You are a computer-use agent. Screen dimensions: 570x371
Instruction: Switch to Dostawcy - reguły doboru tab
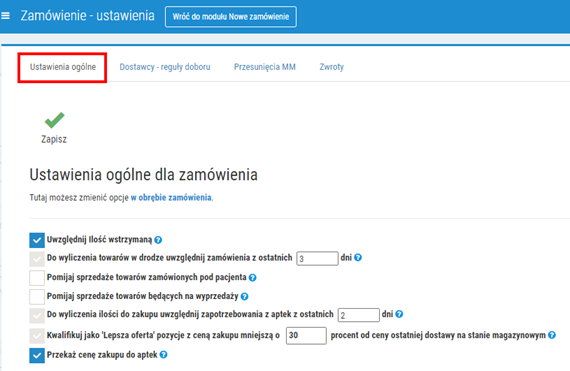[x=165, y=67]
